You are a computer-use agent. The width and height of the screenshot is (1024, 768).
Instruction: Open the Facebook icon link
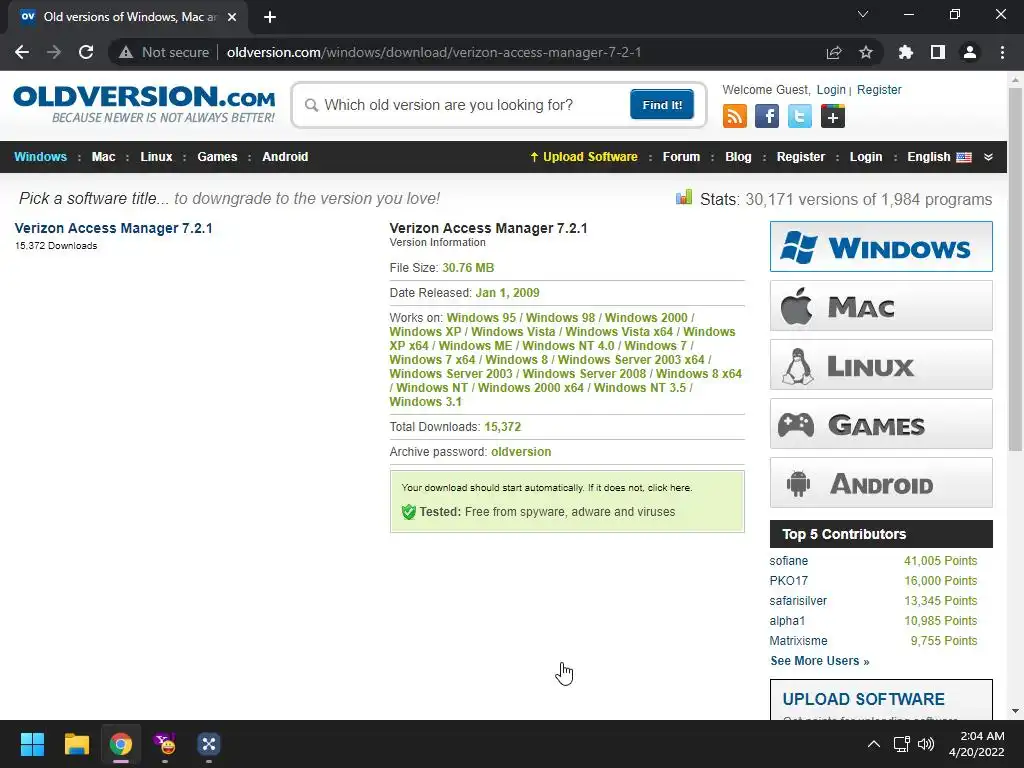pyautogui.click(x=767, y=116)
